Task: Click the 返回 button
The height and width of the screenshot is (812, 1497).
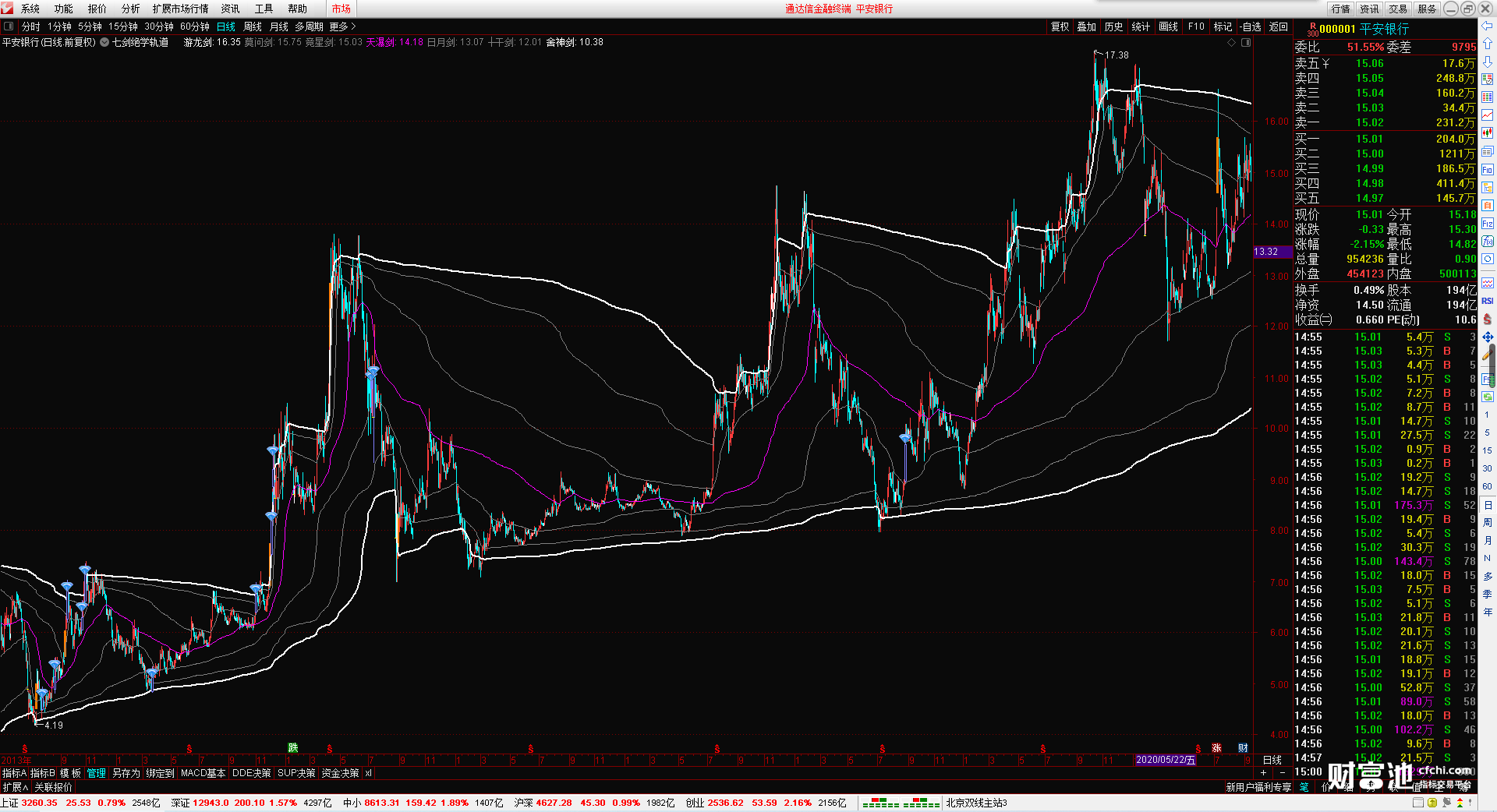Action: point(1279,26)
